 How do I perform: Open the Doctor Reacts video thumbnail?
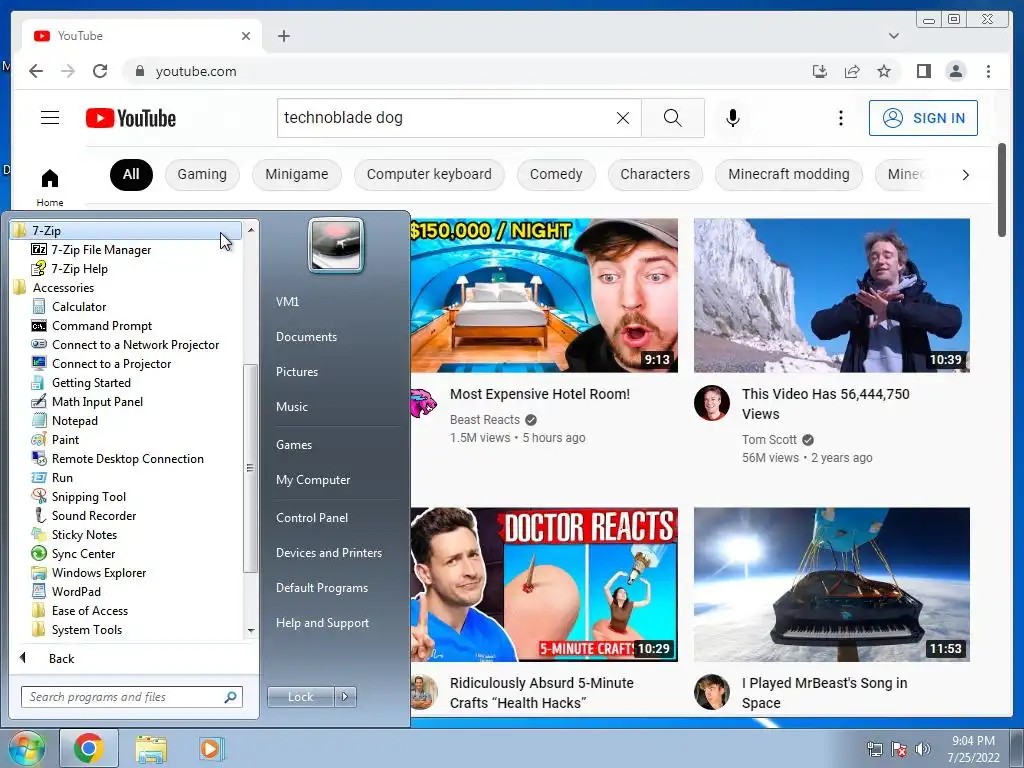[x=544, y=584]
